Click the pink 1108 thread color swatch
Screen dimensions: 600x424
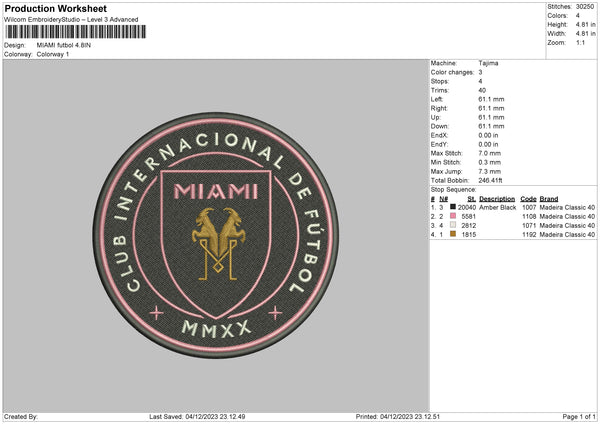click(453, 216)
